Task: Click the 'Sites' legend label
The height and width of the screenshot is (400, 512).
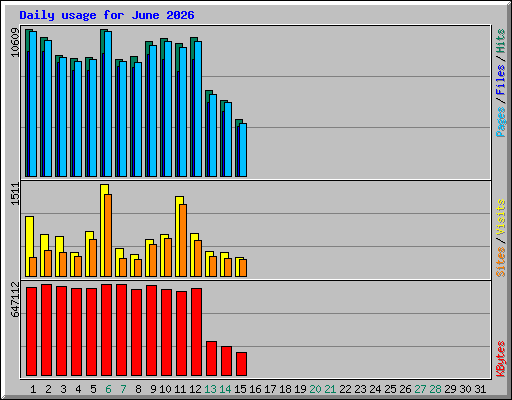Action: pos(501,262)
